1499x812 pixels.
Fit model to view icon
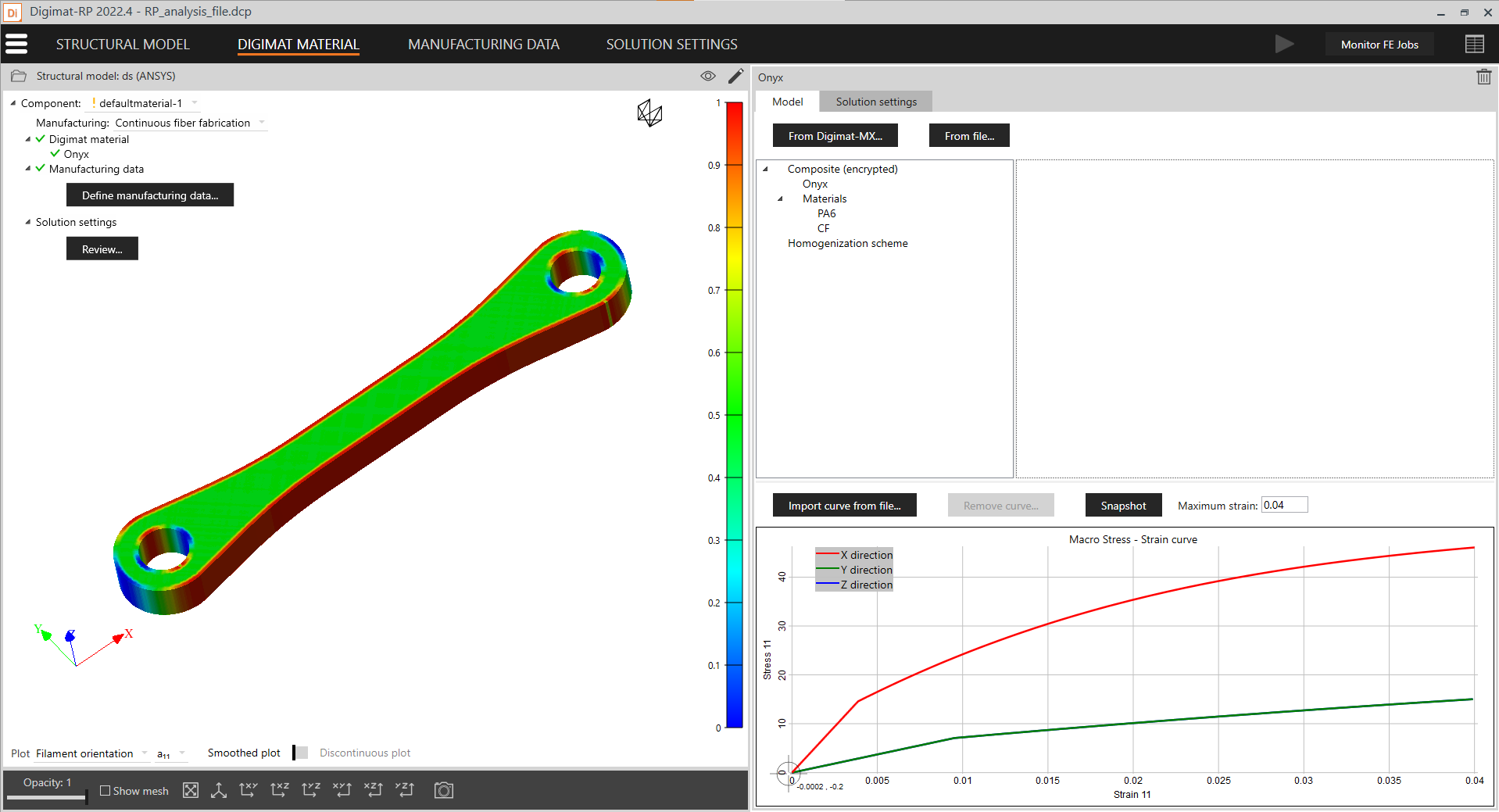pos(191,790)
